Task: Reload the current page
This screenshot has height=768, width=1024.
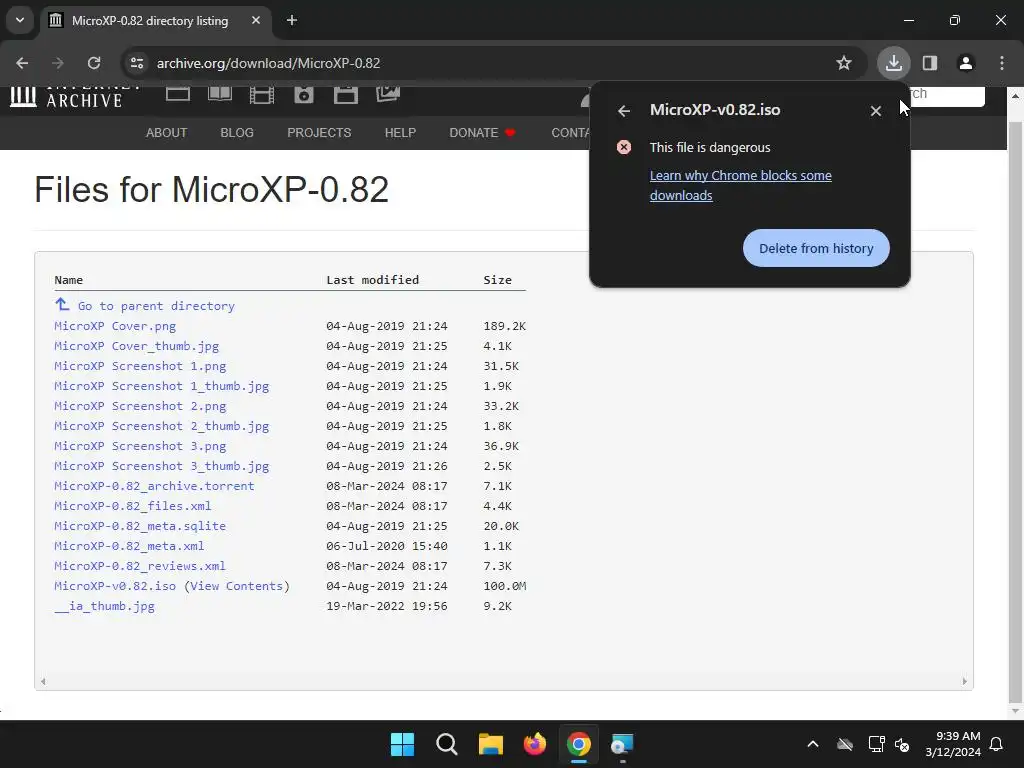Action: coord(94,63)
